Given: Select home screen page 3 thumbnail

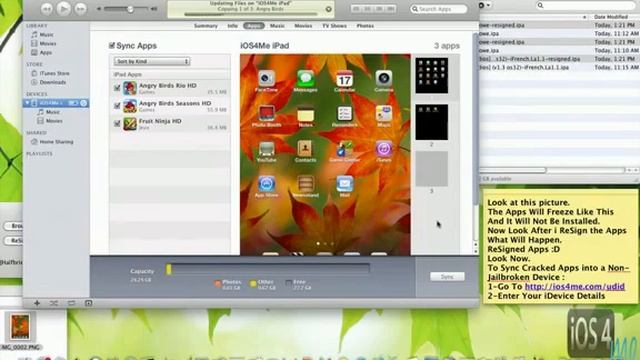Looking at the screenshot, I should (431, 169).
